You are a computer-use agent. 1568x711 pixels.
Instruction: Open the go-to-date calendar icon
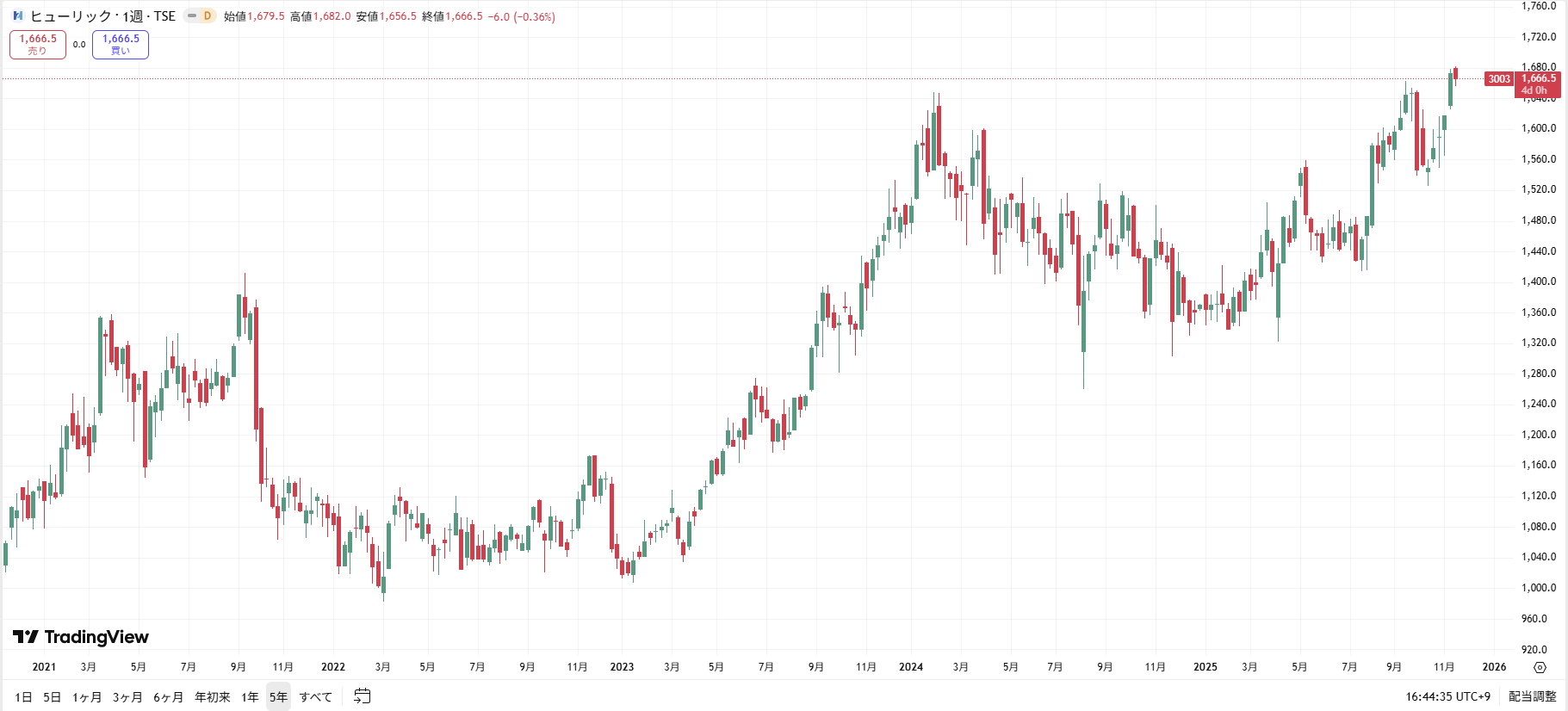(363, 696)
